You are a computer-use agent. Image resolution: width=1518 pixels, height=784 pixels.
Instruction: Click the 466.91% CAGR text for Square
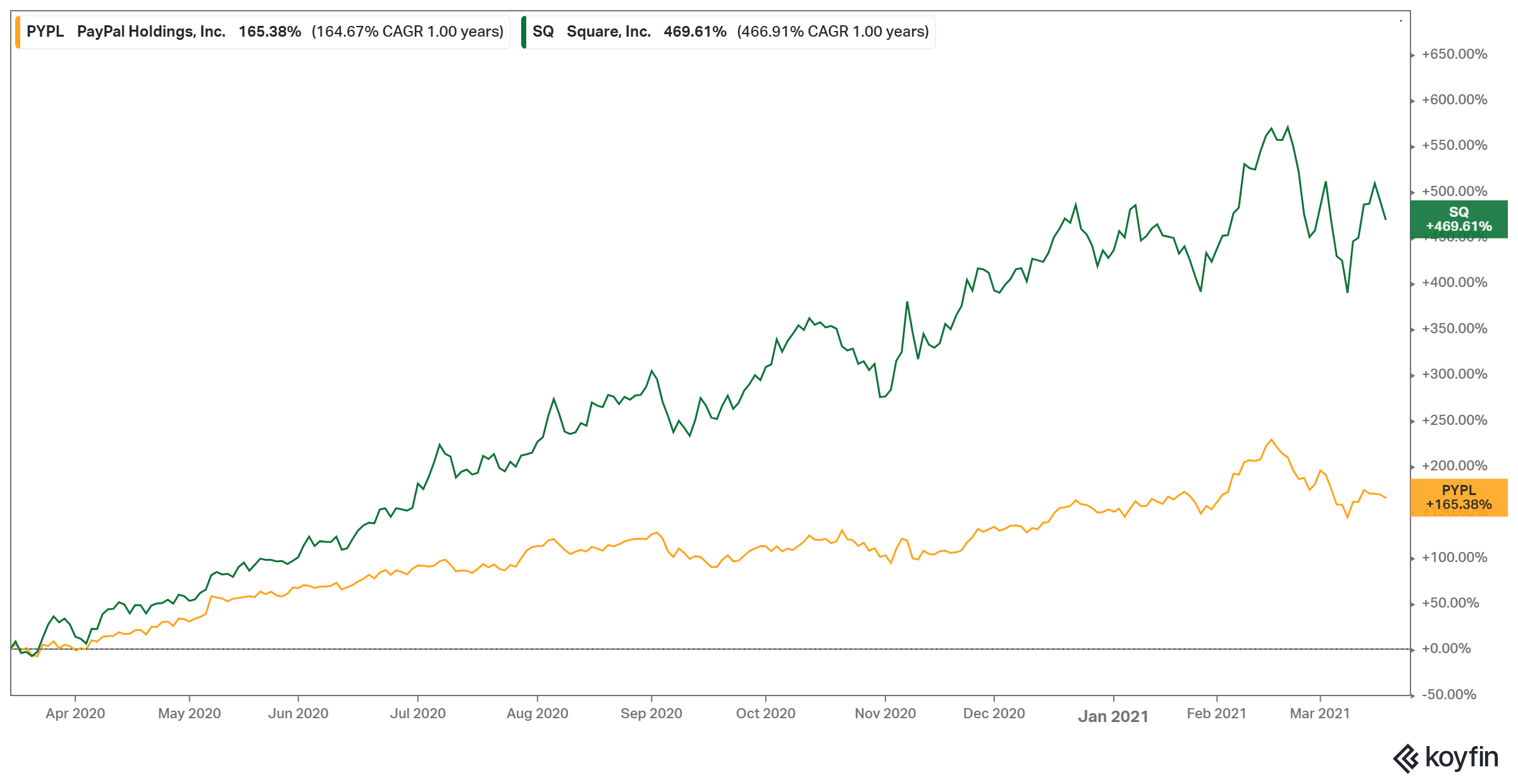(x=833, y=32)
